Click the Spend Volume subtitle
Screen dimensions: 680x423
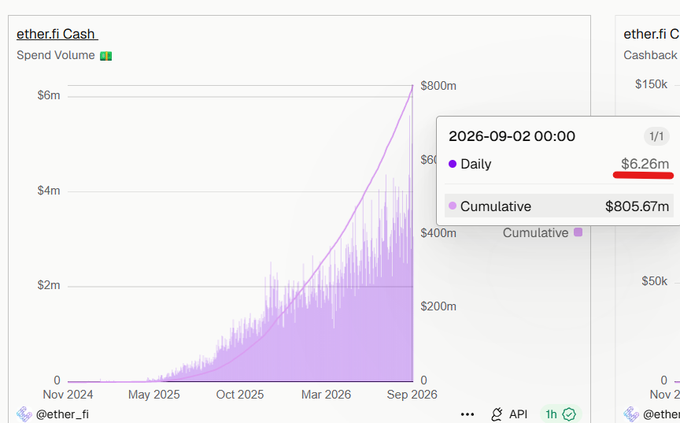(56, 56)
